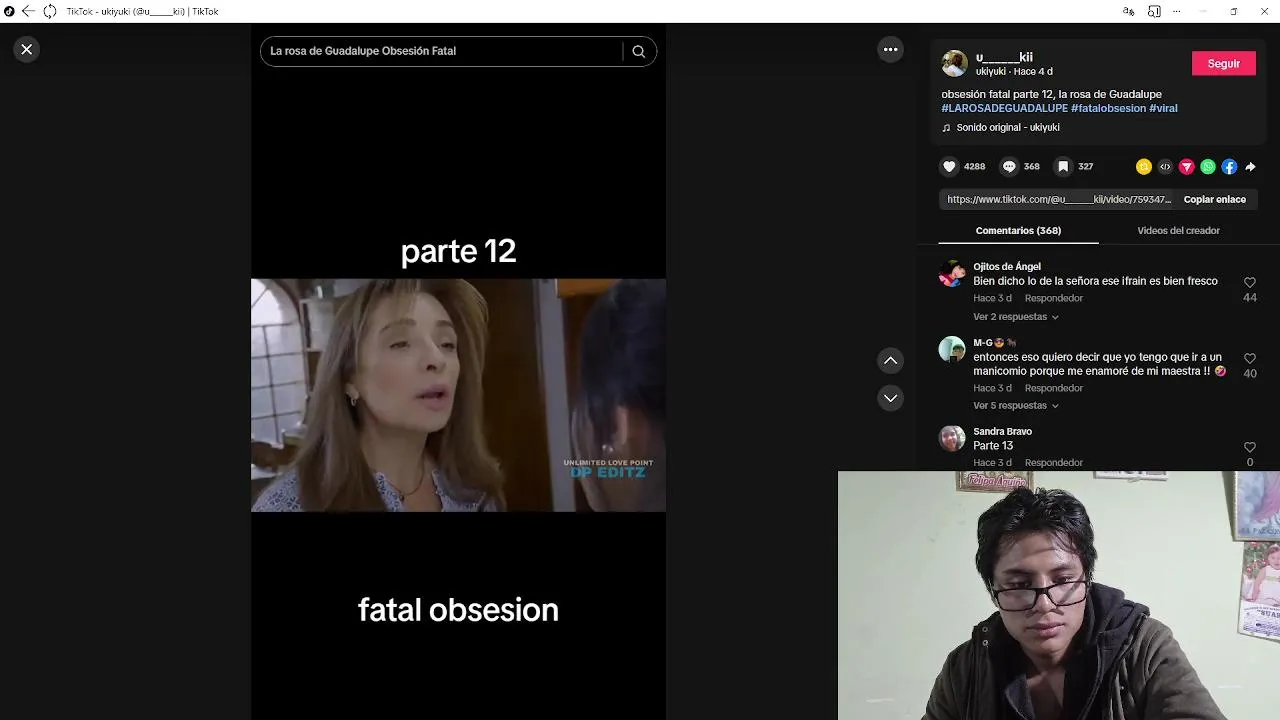Viewport: 1280px width, 720px height.
Task: Switch to Videos del creador tab
Action: coord(1178,230)
